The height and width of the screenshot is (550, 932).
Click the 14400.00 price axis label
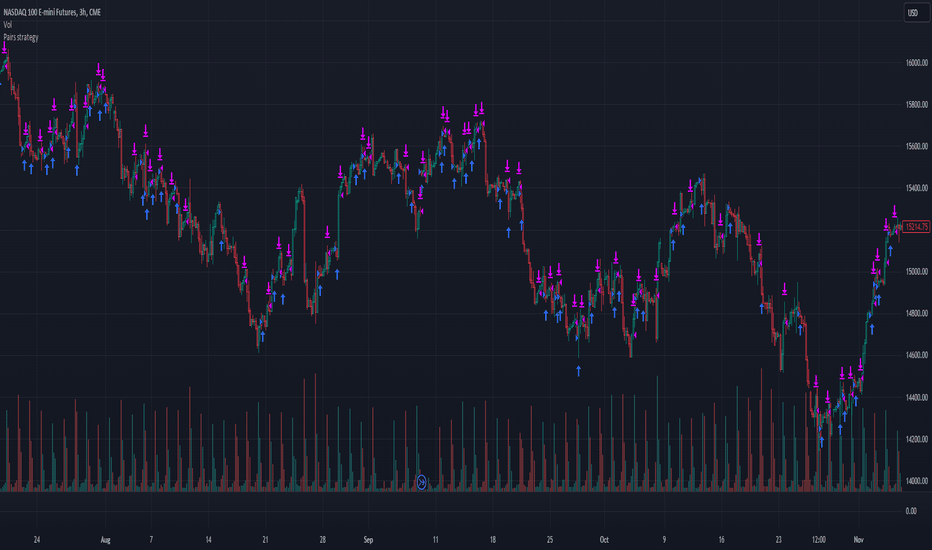click(x=917, y=397)
